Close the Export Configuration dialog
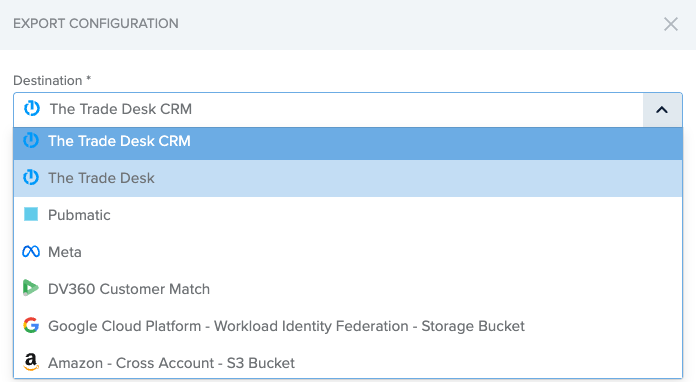The height and width of the screenshot is (382, 696). [671, 24]
